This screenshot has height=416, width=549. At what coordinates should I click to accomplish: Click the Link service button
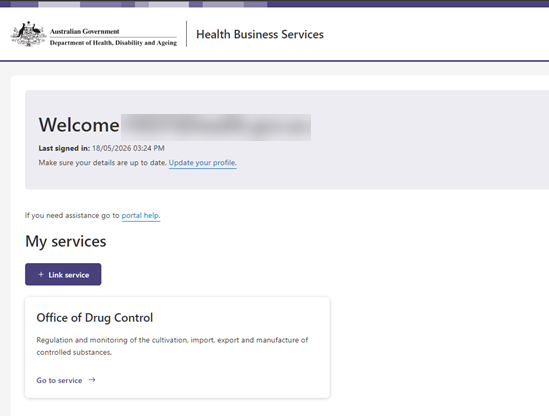(x=63, y=274)
